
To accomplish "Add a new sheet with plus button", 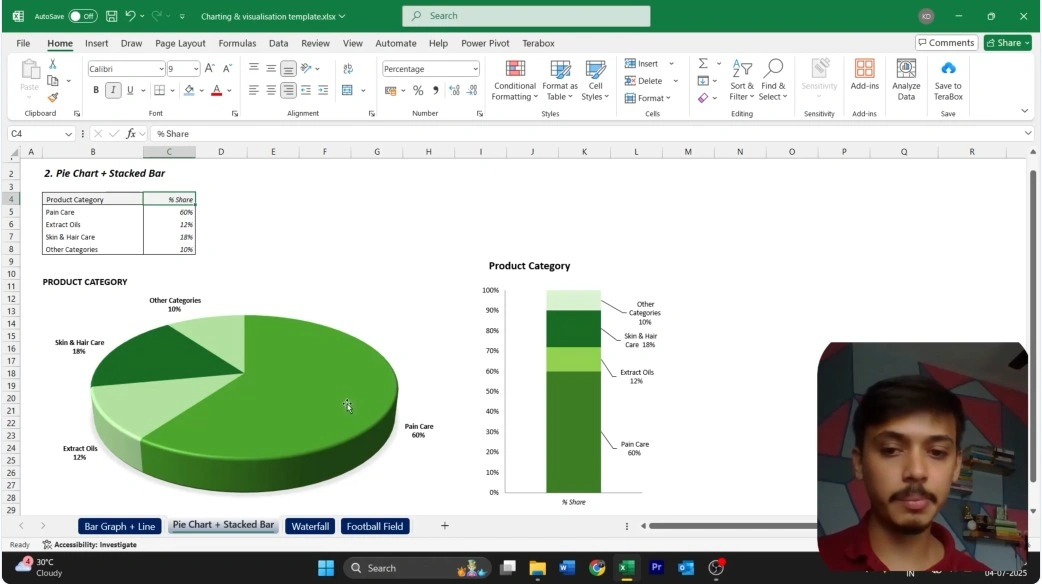I will pyautogui.click(x=445, y=526).
